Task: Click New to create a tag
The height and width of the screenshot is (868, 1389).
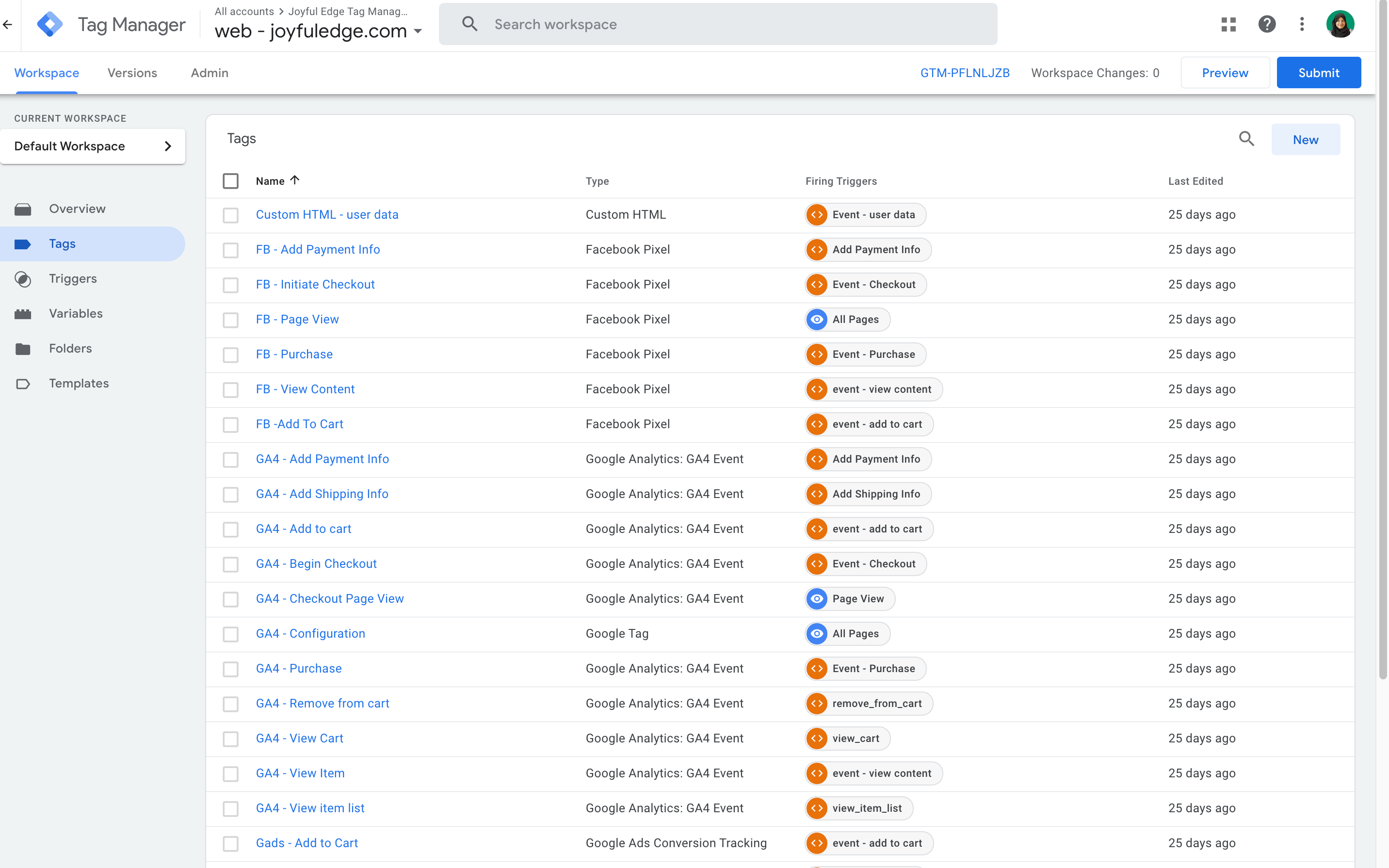Action: (1305, 140)
